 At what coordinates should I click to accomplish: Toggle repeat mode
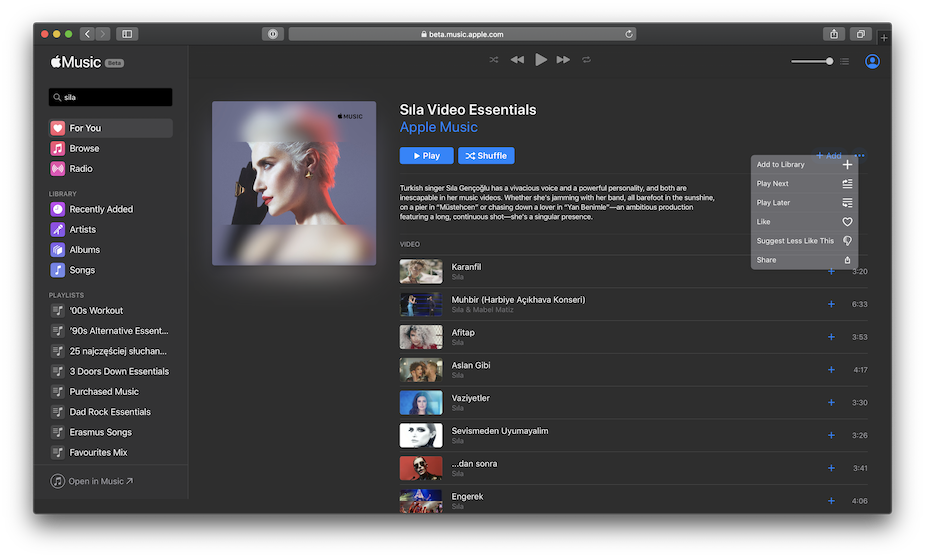point(586,60)
